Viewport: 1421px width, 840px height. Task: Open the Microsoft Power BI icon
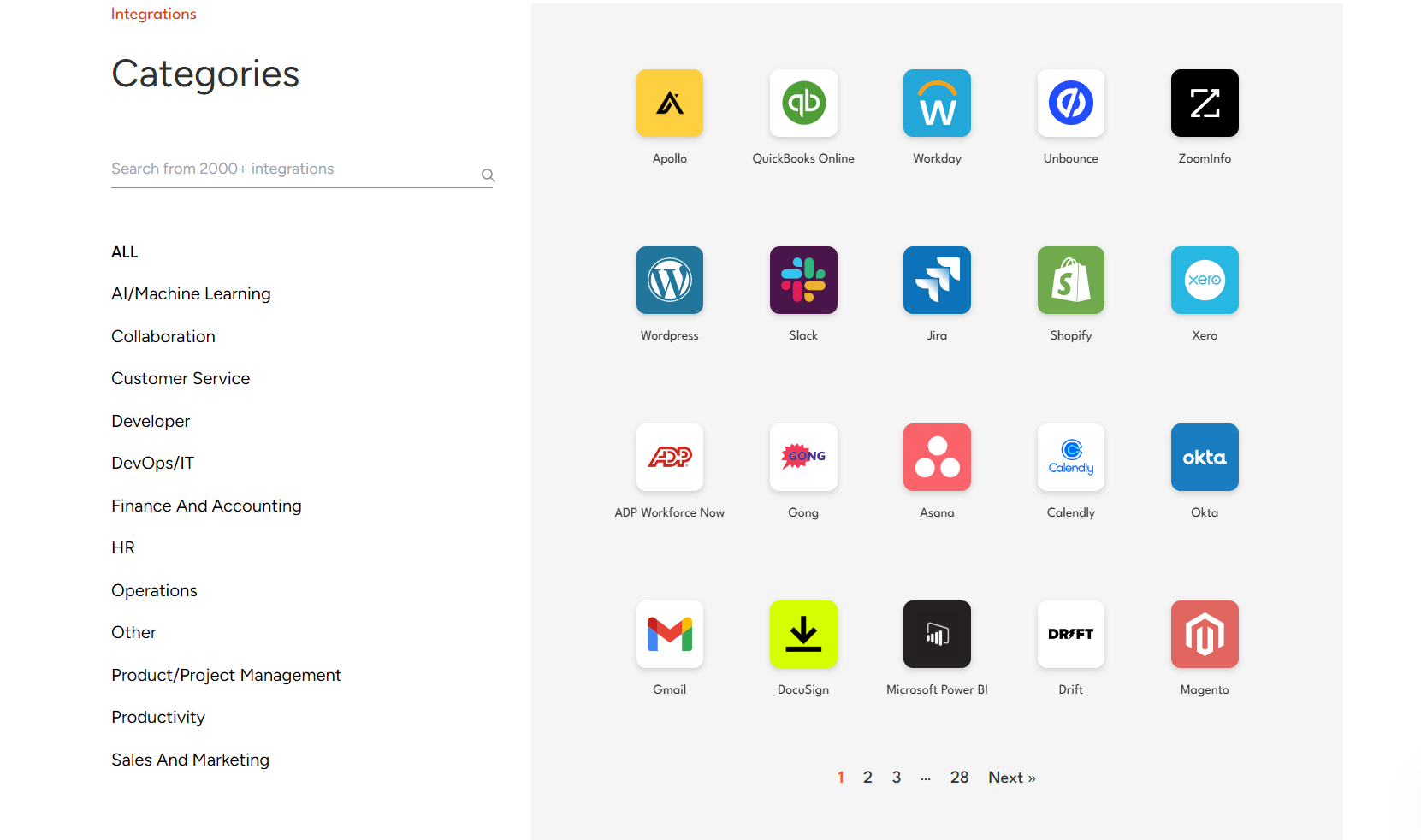(937, 634)
